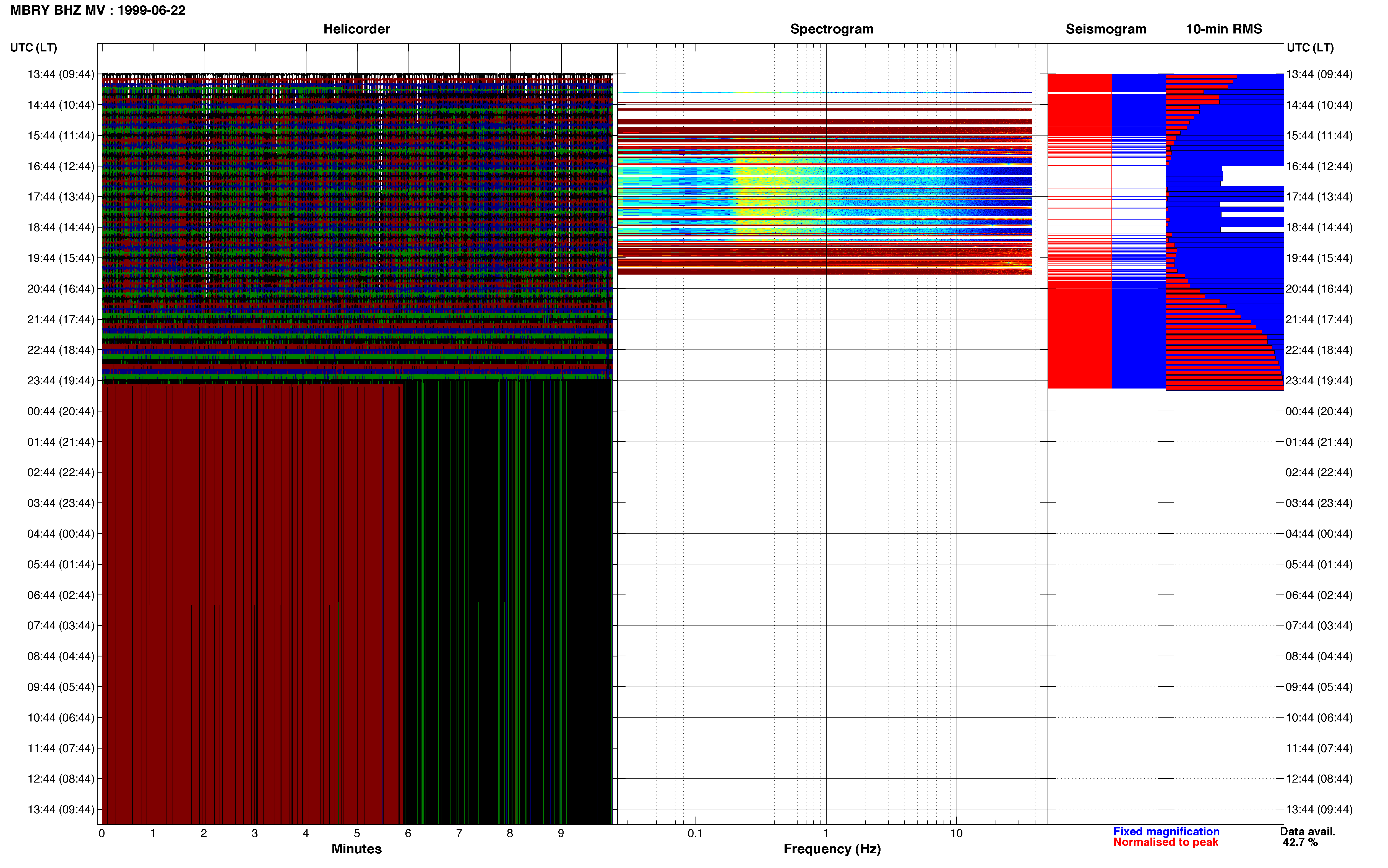Click left time label '19:44 (15:44)'
The width and height of the screenshot is (1388, 868).
coord(61,258)
